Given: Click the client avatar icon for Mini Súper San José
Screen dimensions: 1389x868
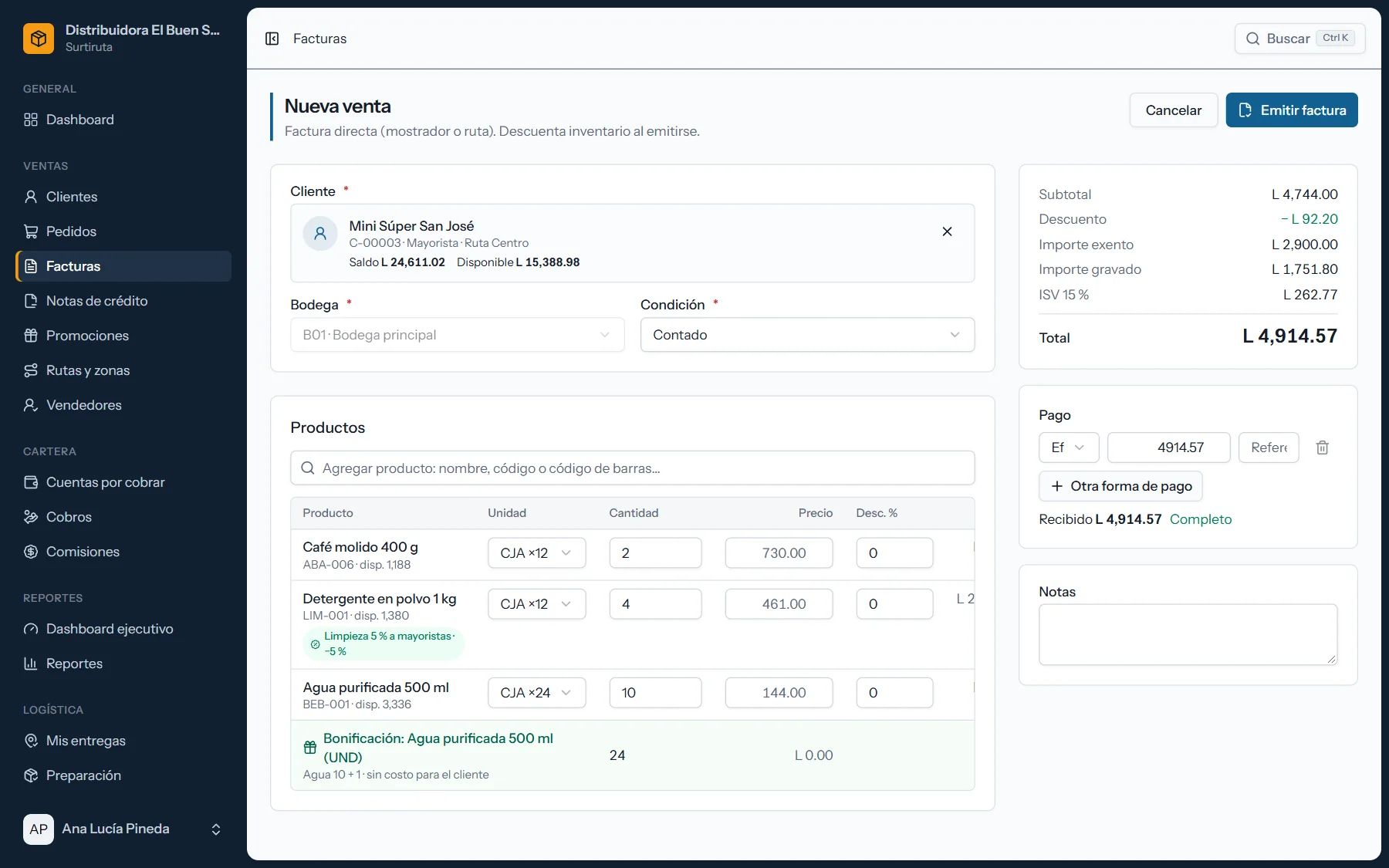Looking at the screenshot, I should pyautogui.click(x=320, y=233).
